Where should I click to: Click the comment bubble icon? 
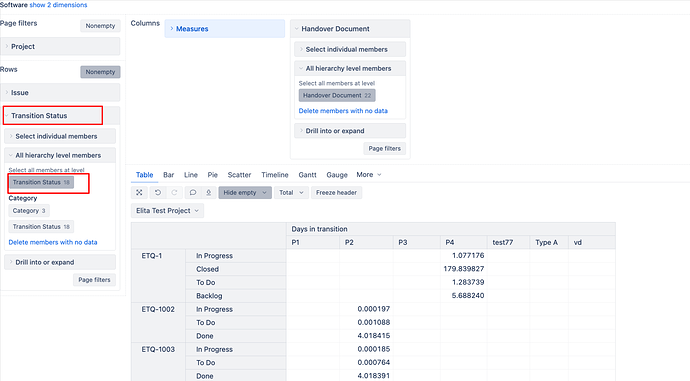192,192
